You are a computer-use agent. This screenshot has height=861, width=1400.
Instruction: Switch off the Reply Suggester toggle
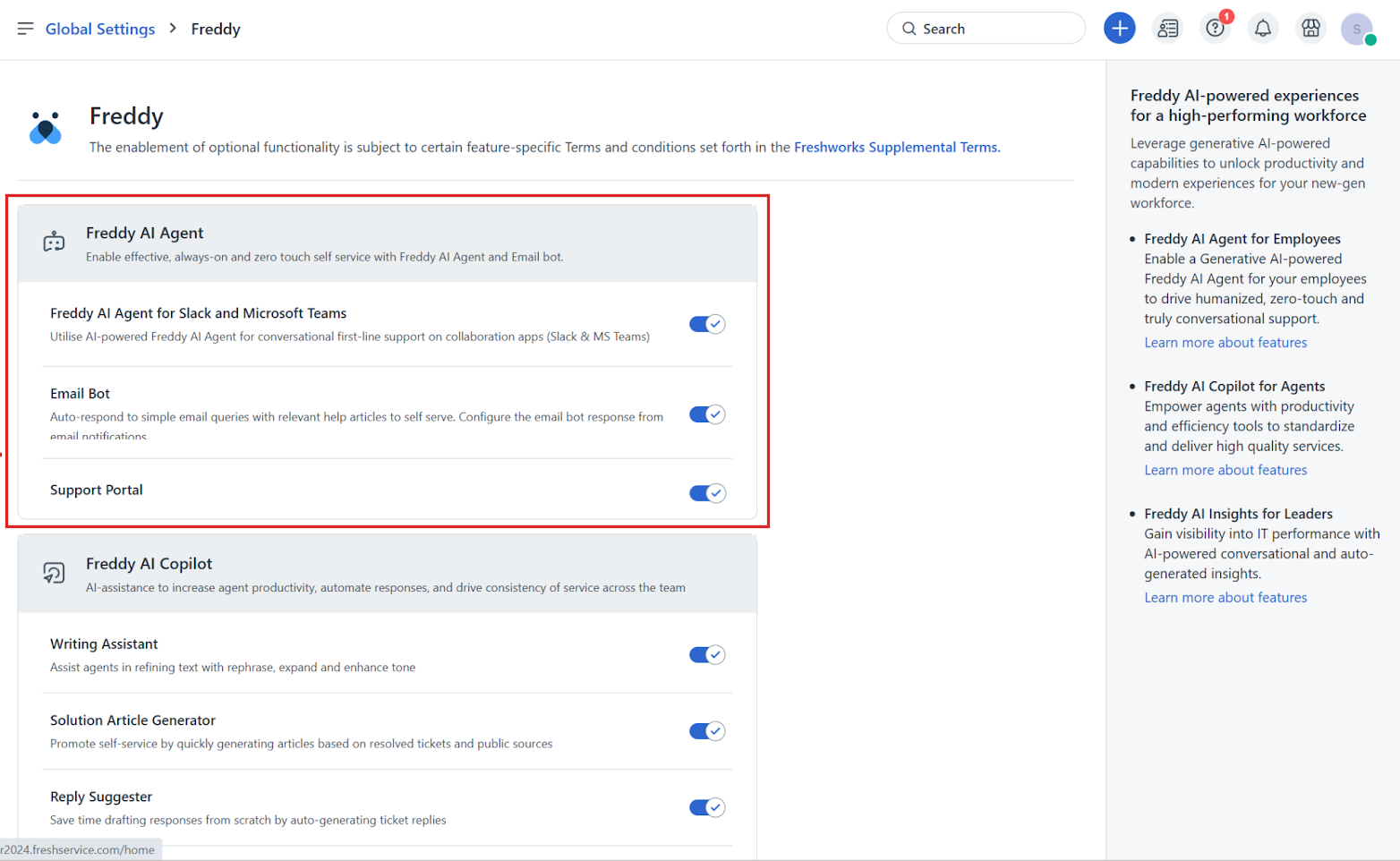[707, 807]
